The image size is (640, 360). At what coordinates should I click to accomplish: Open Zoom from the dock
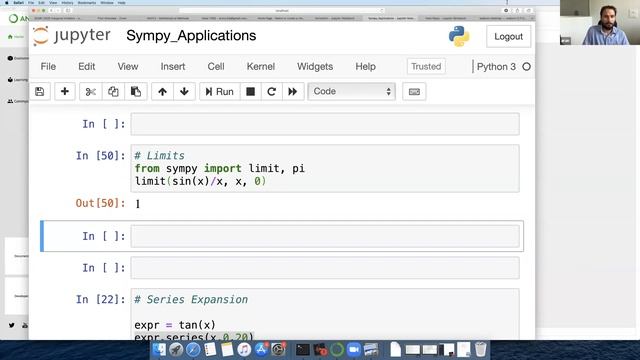[x=353, y=349]
